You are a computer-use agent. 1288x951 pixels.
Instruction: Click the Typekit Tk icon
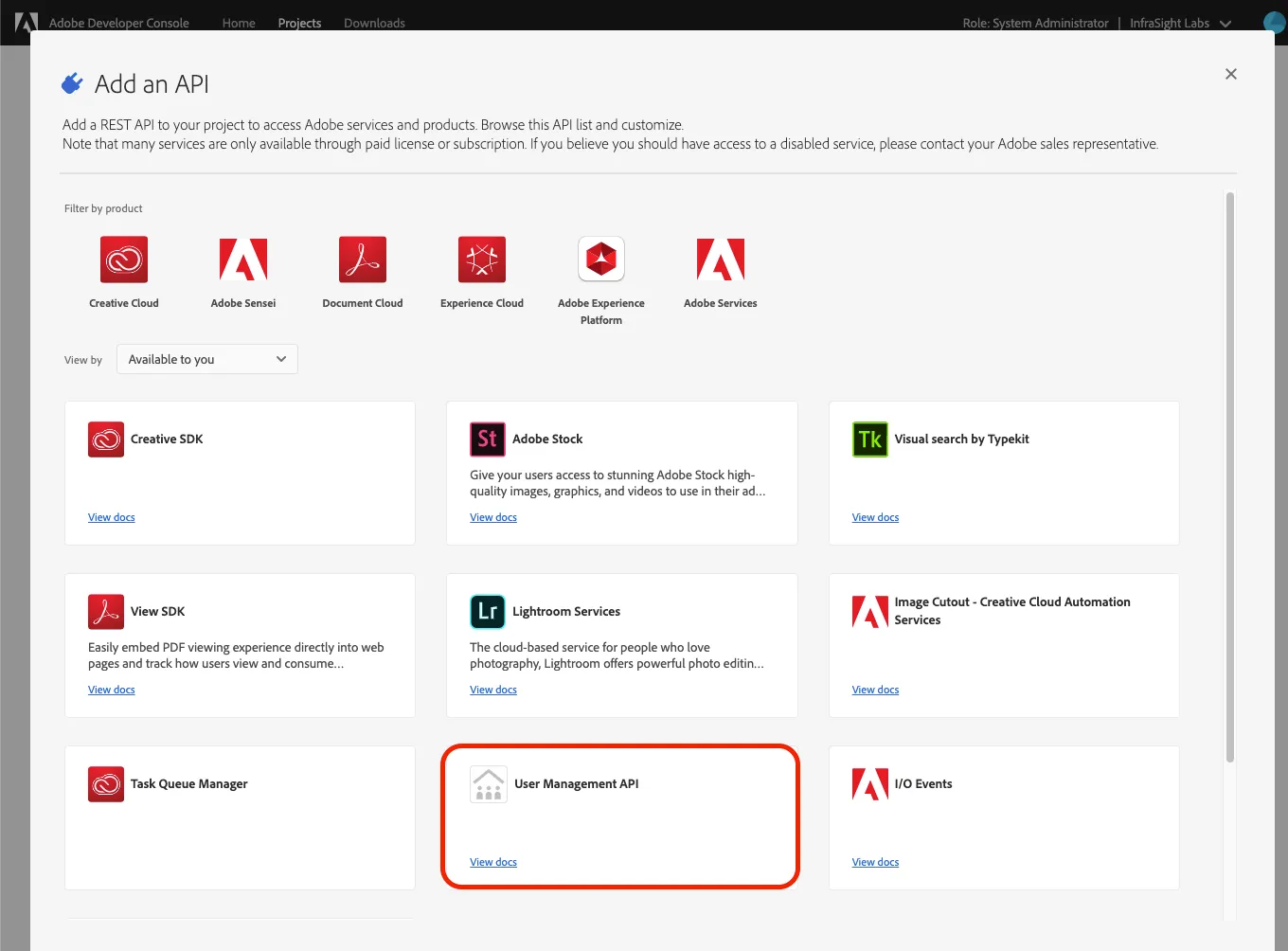click(870, 440)
